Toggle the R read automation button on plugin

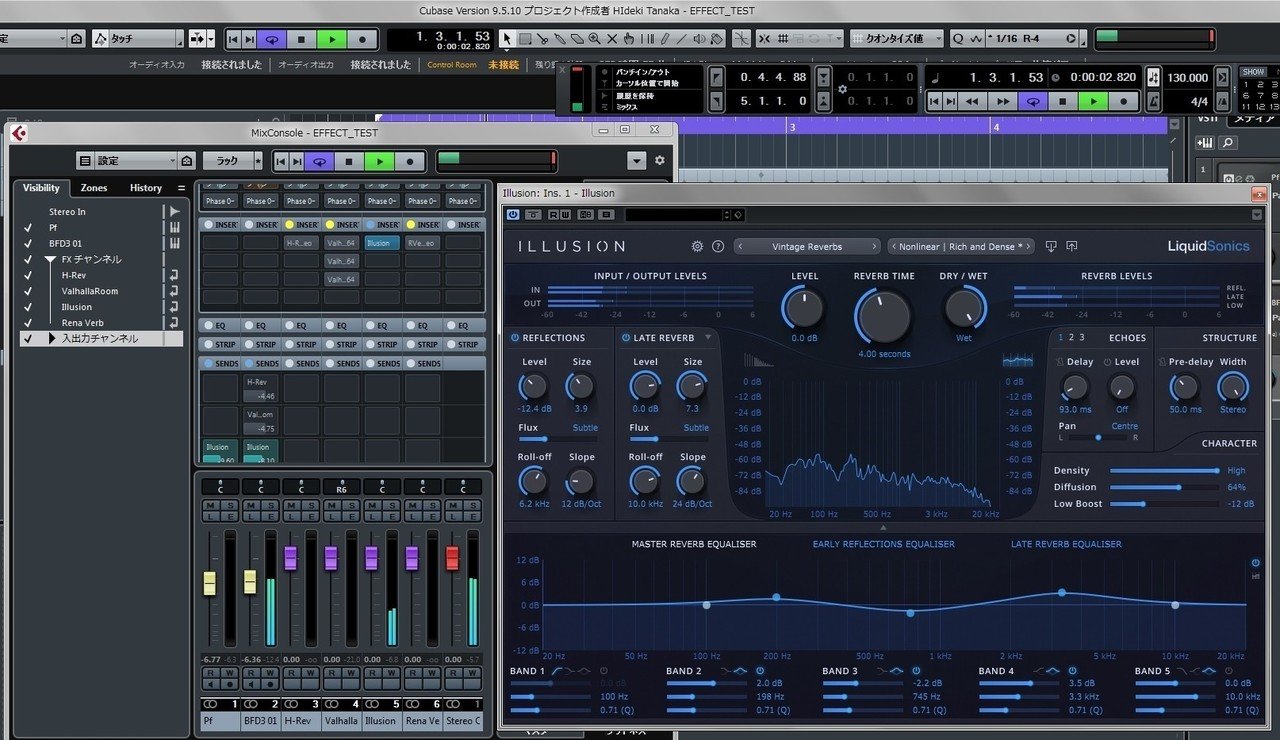552,214
